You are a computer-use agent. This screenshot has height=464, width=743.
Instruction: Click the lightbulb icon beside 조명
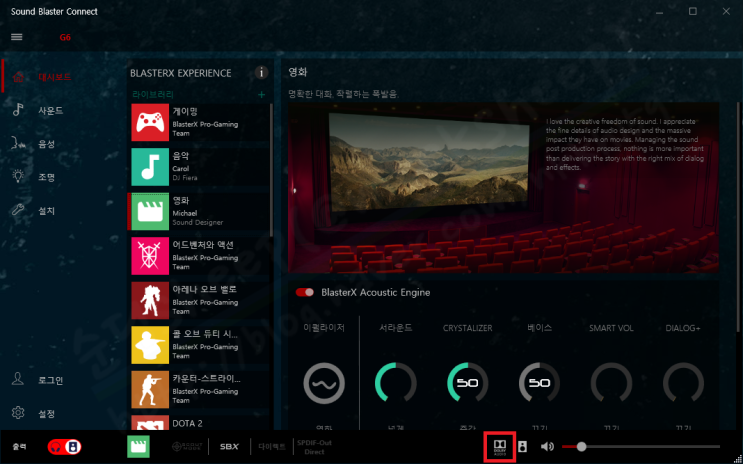pyautogui.click(x=18, y=176)
